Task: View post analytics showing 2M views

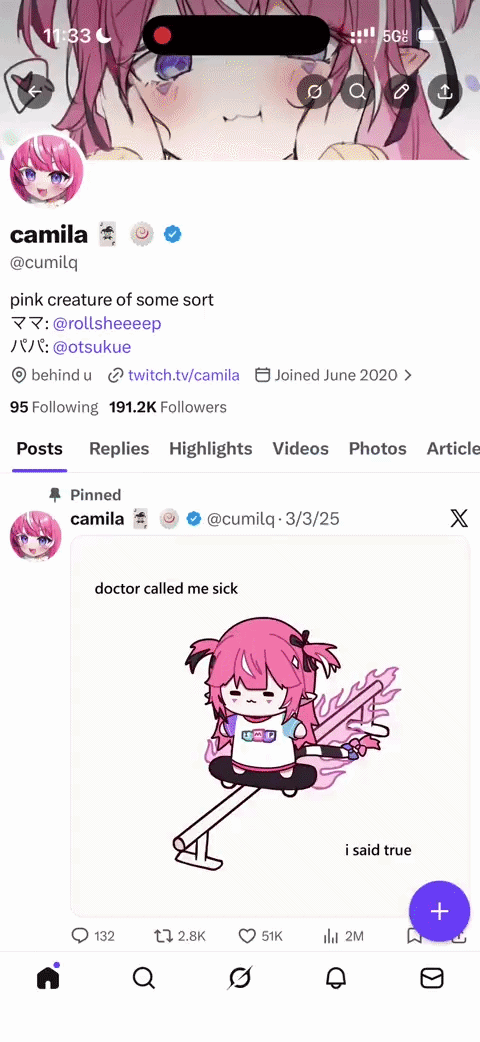Action: click(x=343, y=936)
